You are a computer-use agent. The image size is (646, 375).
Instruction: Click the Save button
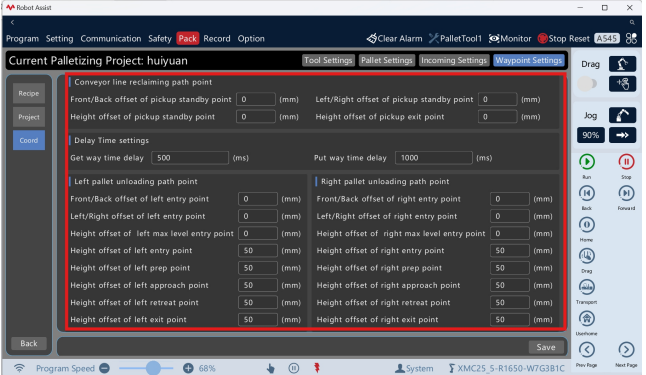(545, 347)
